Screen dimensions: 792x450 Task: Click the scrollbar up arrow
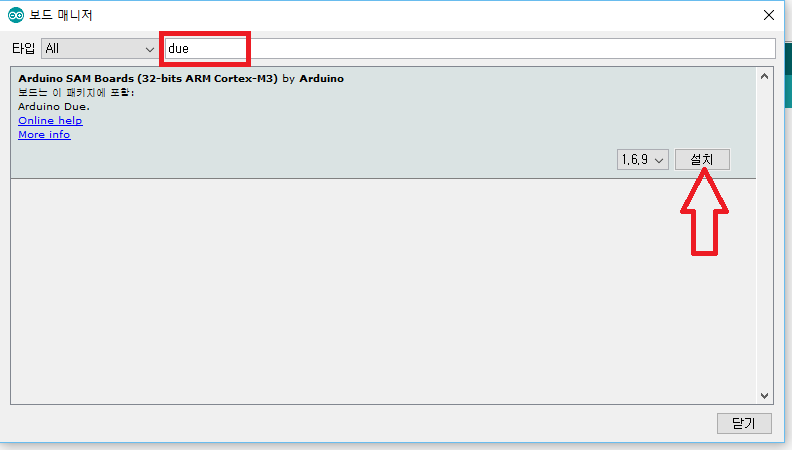coord(764,76)
